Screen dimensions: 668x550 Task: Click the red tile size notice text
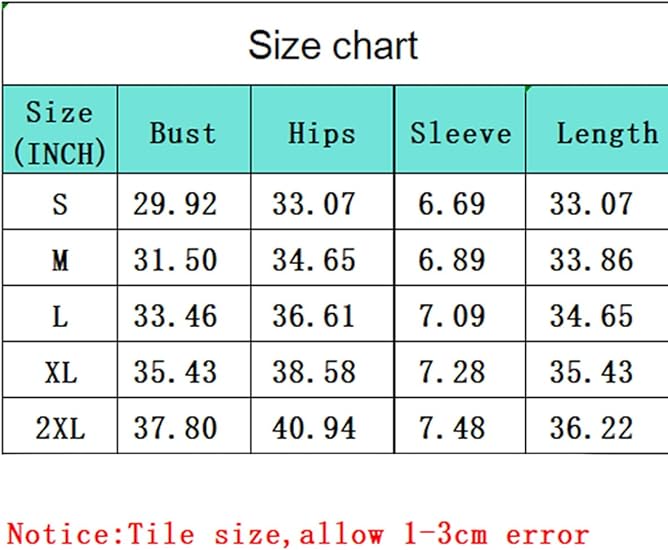298,533
